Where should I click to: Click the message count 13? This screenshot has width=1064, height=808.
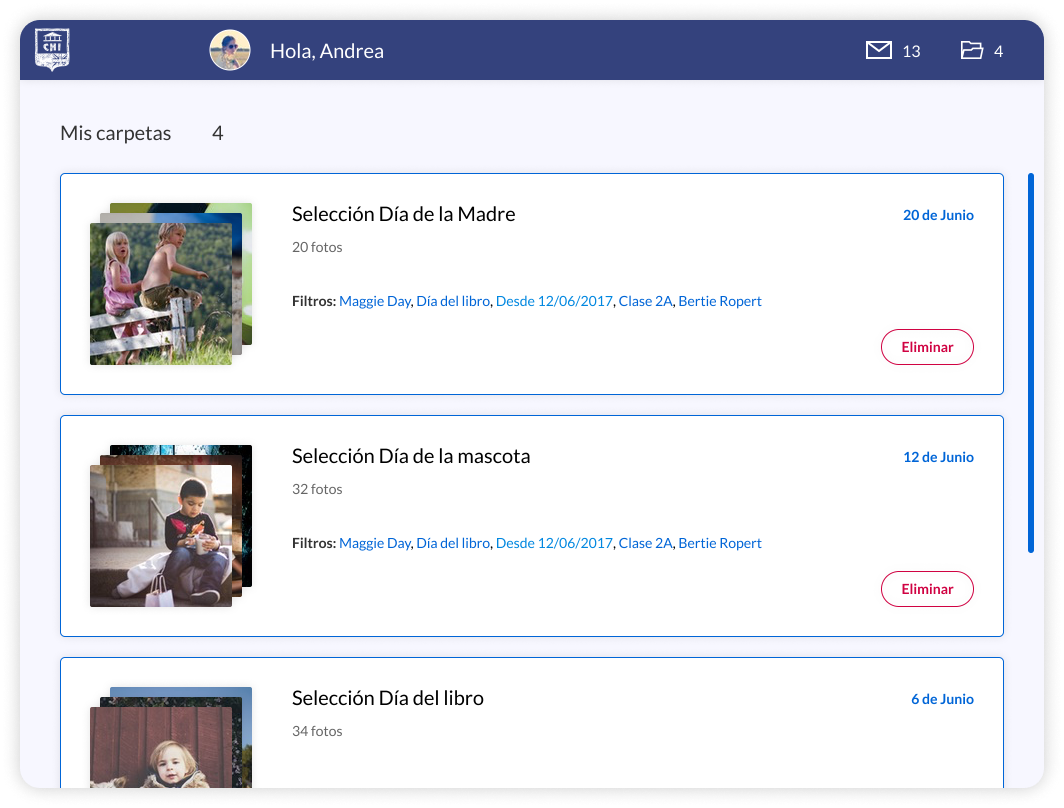tap(911, 52)
